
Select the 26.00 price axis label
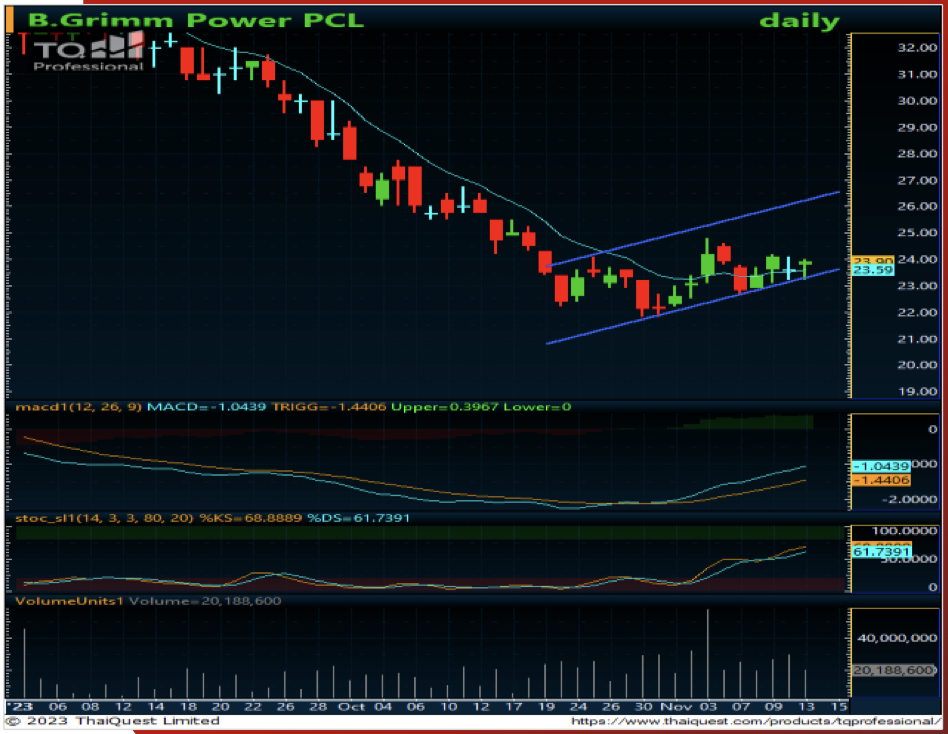pos(917,206)
